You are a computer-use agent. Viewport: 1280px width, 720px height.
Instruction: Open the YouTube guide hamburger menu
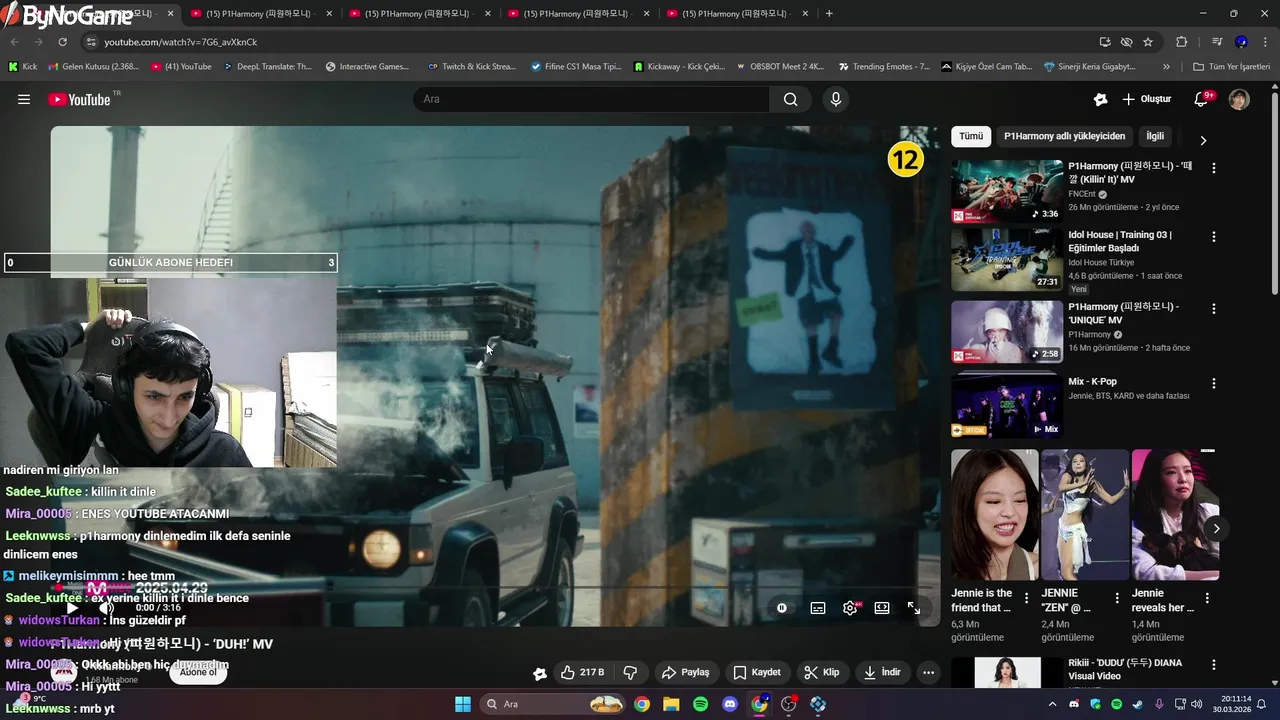coord(24,99)
